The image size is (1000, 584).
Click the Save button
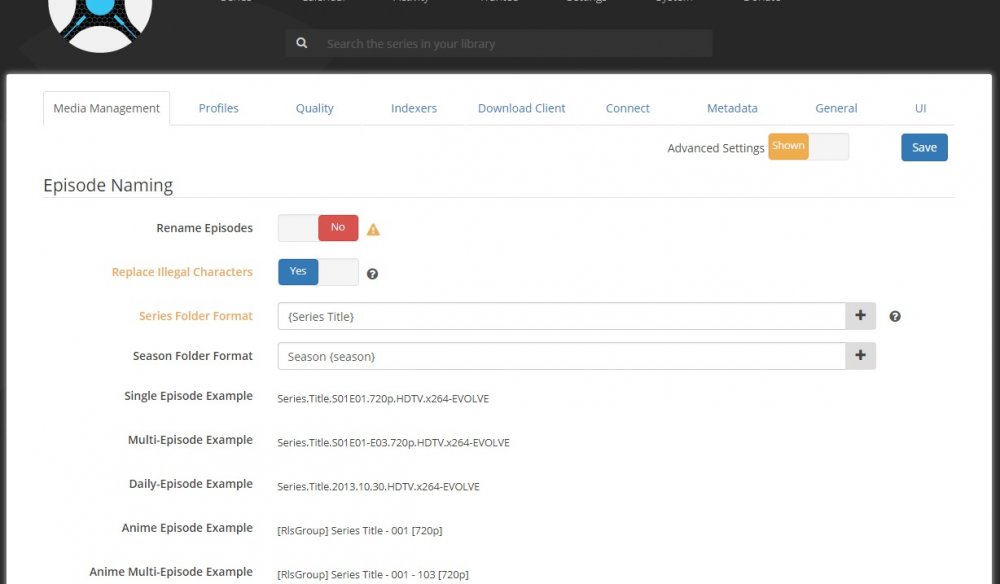click(924, 147)
